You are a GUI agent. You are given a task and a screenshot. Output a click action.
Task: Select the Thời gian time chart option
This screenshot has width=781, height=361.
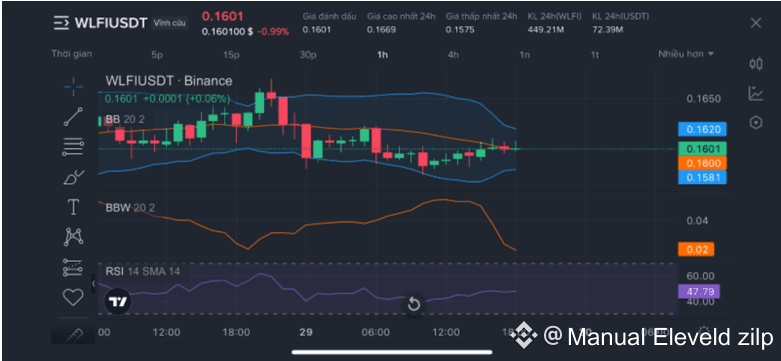click(72, 54)
